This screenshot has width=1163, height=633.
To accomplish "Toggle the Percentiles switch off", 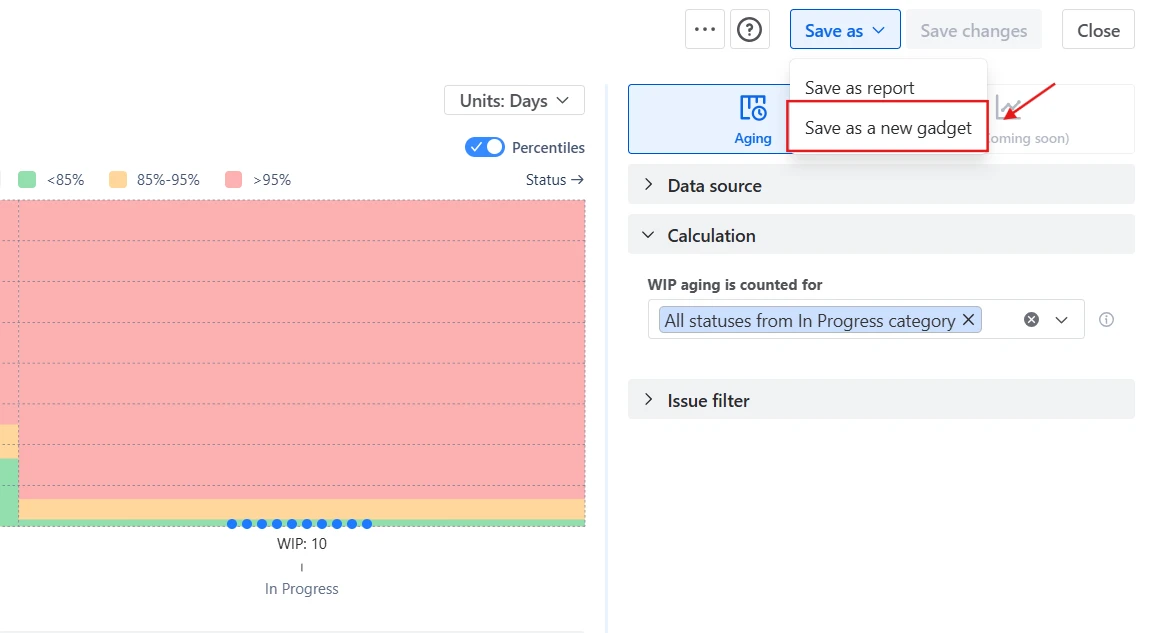I will (x=484, y=146).
